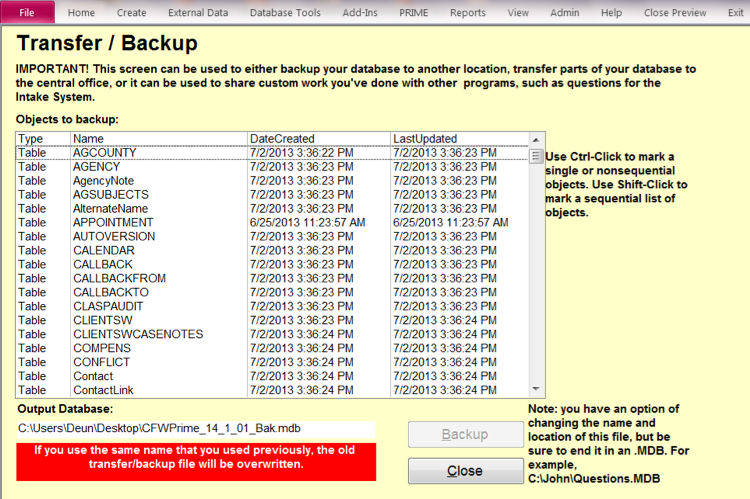Select the PRIME menu tab
750x499 pixels.
413,13
